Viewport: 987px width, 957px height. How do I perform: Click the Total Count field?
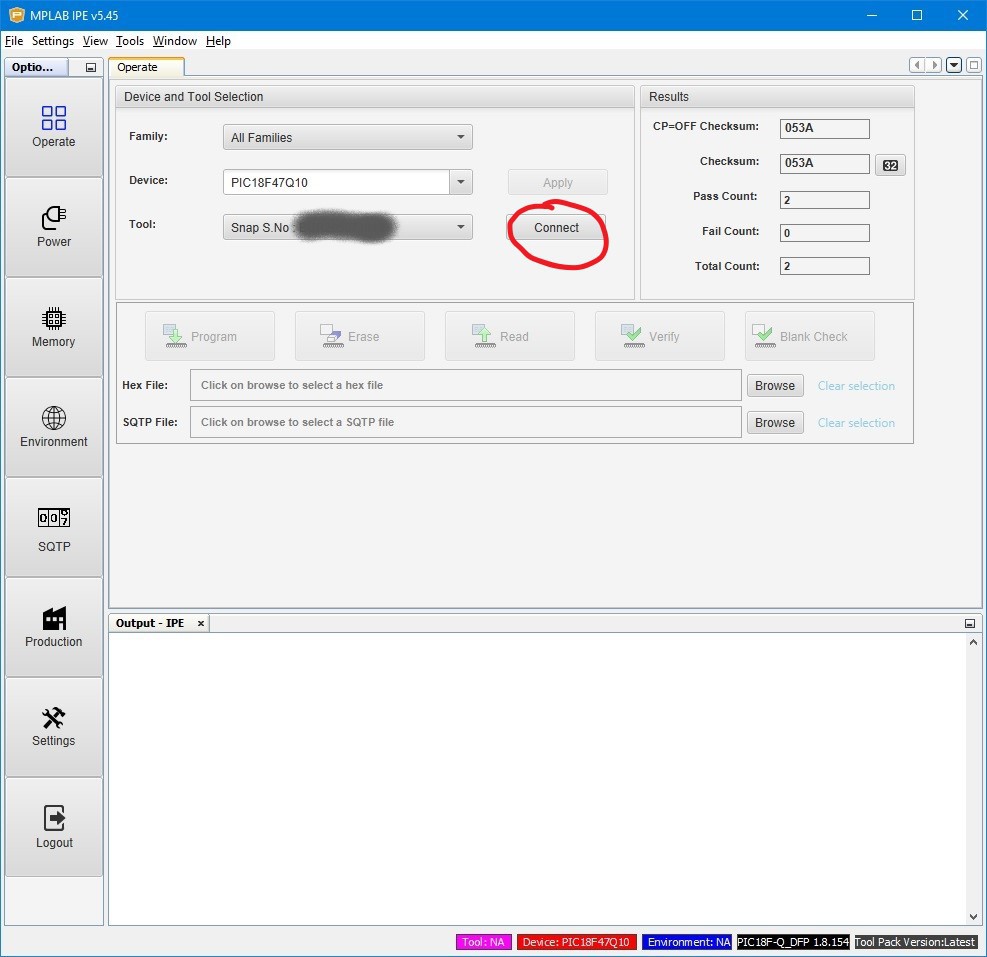pyautogui.click(x=825, y=266)
